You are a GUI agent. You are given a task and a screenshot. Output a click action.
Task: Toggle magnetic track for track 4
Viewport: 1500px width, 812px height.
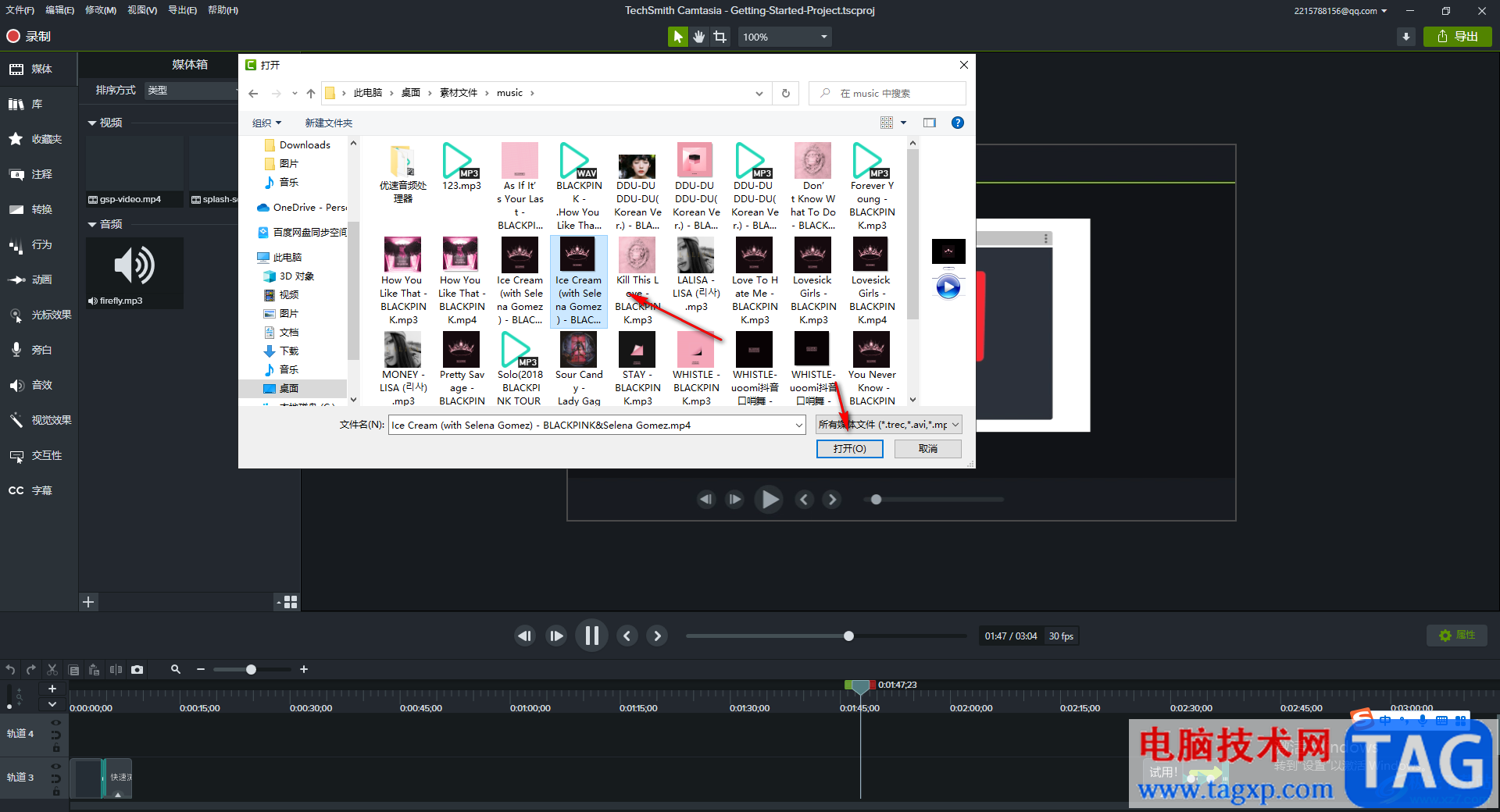pyautogui.click(x=55, y=735)
